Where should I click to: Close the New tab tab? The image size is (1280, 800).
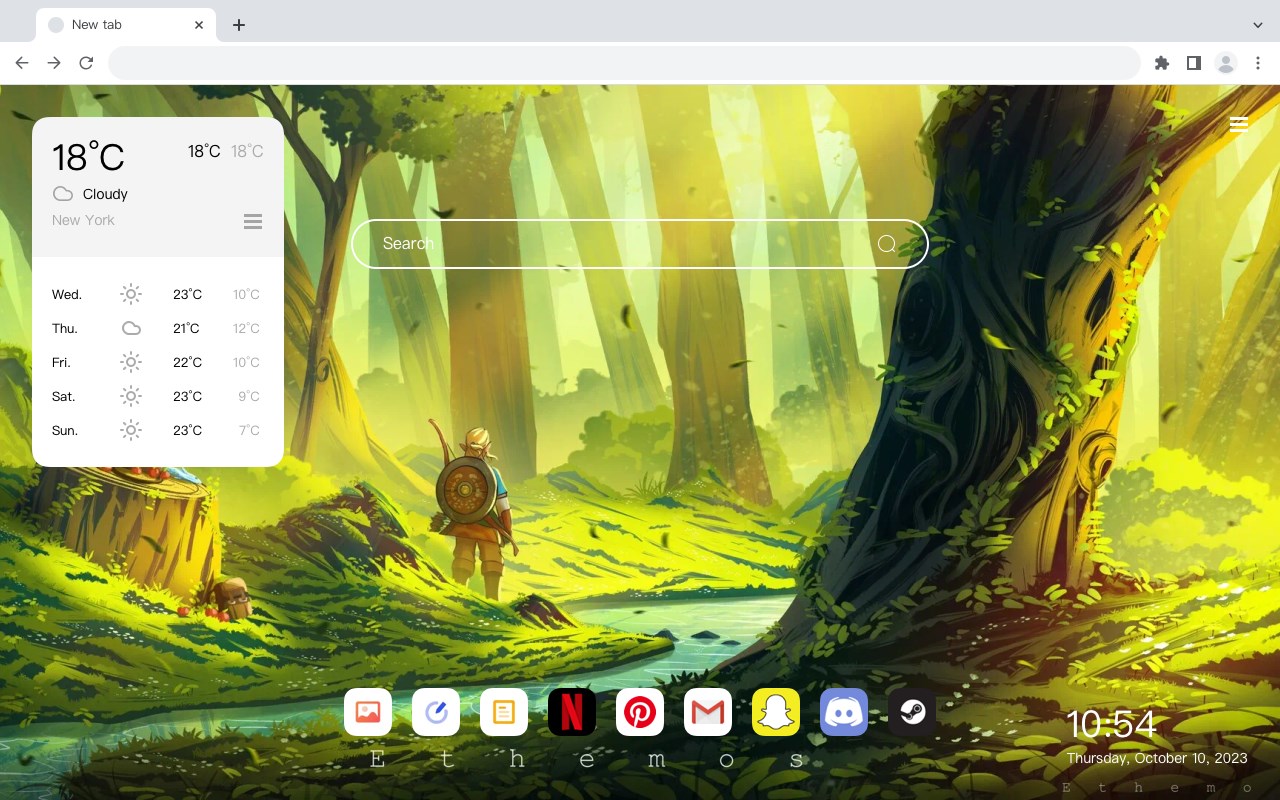pyautogui.click(x=199, y=25)
